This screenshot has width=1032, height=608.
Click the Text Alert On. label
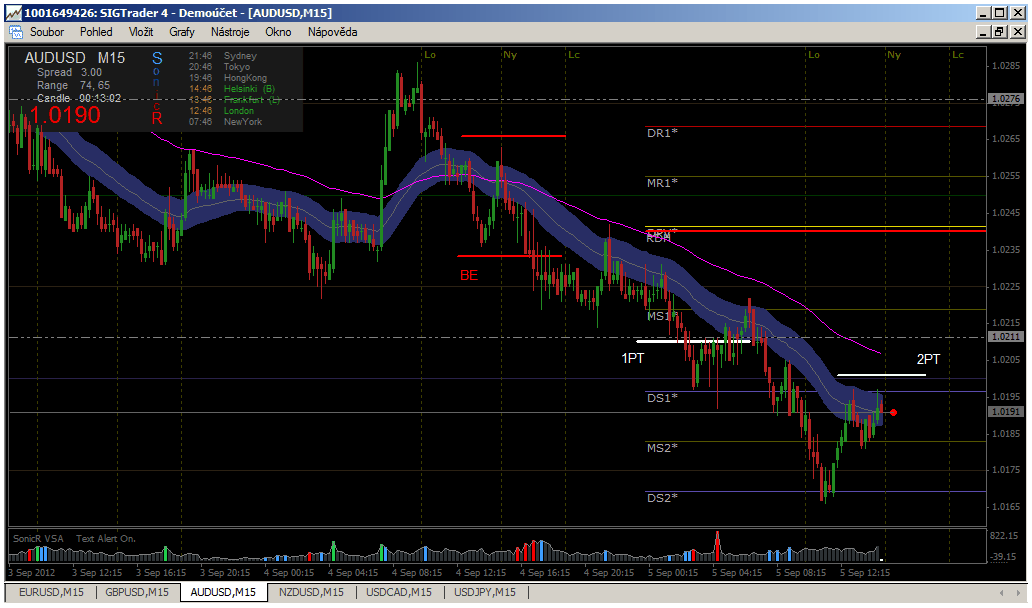[x=105, y=539]
